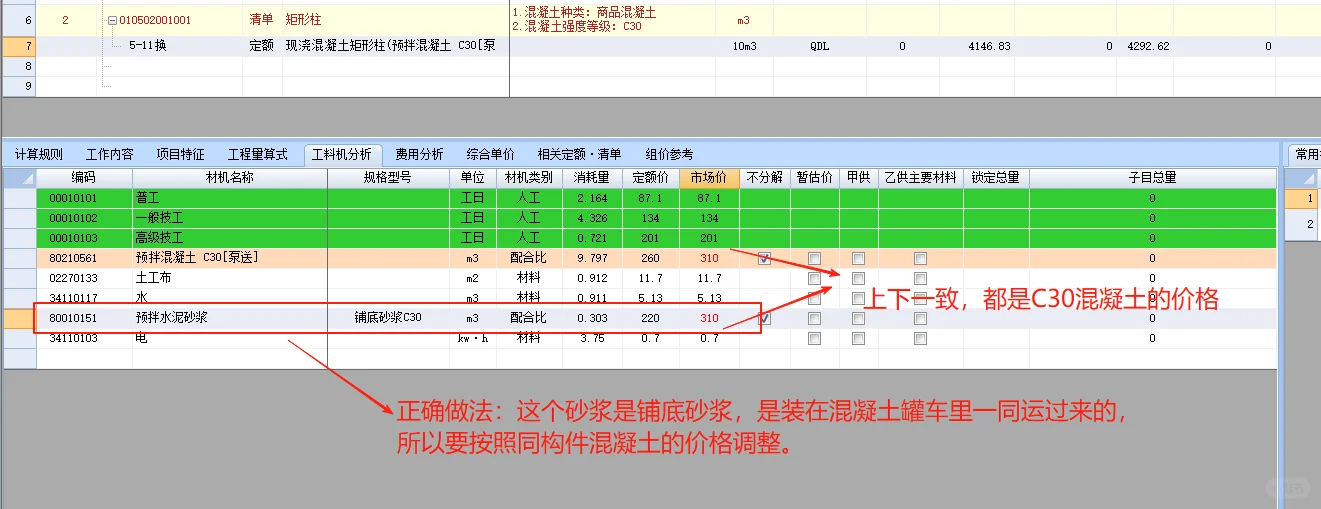Screen dimensions: 1321x509
Task: Click the 材机名称 column header
Action: (x=230, y=178)
